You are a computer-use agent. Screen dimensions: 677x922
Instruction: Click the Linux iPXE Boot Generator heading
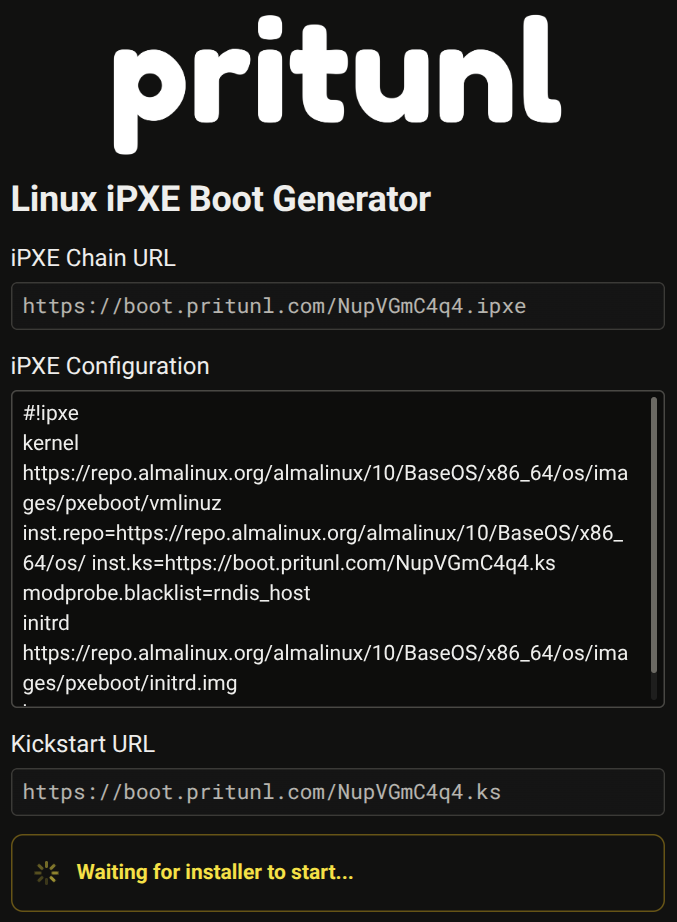tap(221, 199)
